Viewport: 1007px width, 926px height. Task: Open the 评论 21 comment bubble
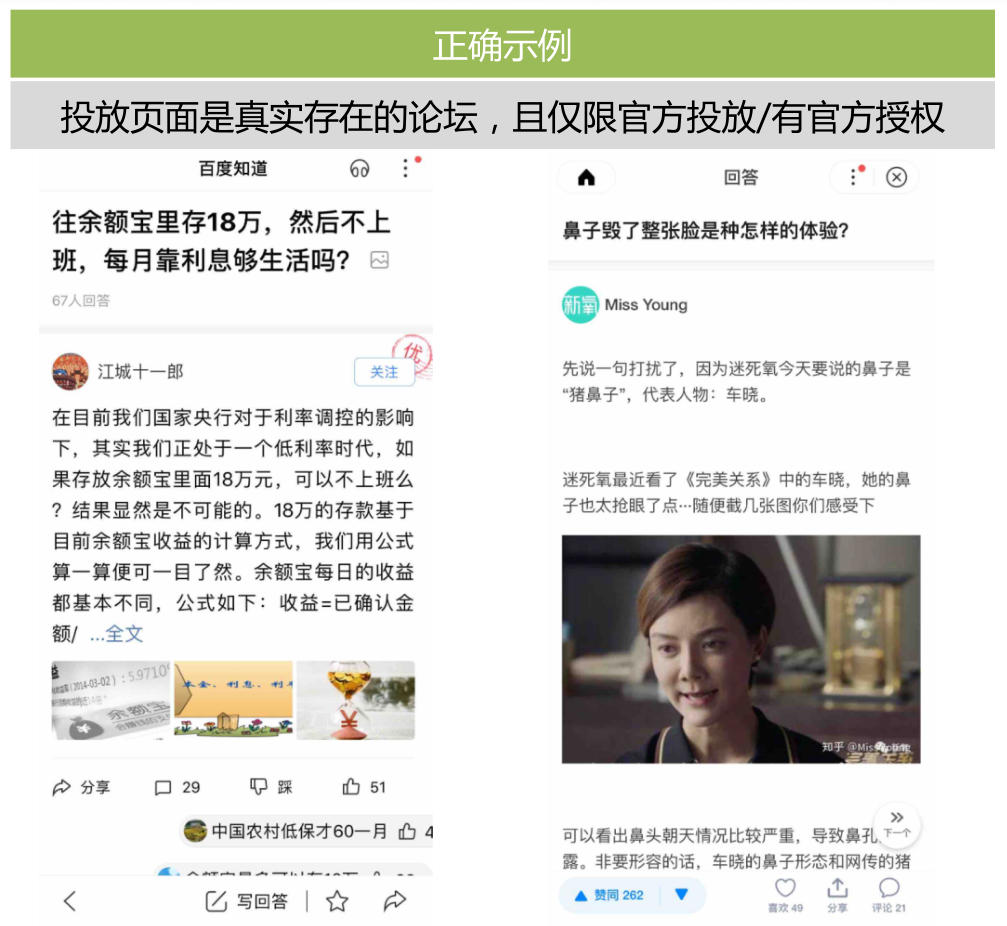[x=889, y=888]
